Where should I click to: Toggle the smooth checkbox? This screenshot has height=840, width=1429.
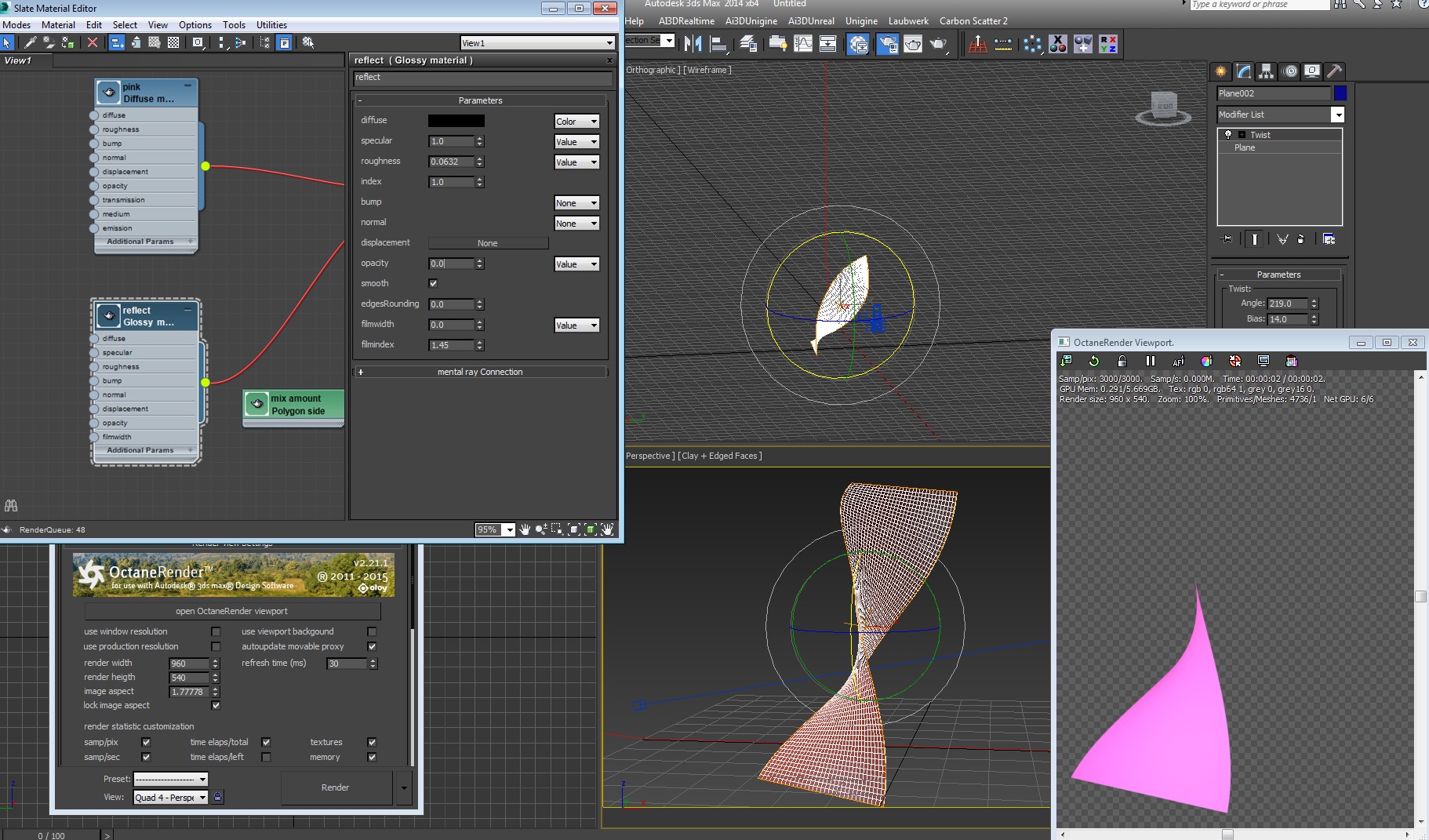click(433, 283)
